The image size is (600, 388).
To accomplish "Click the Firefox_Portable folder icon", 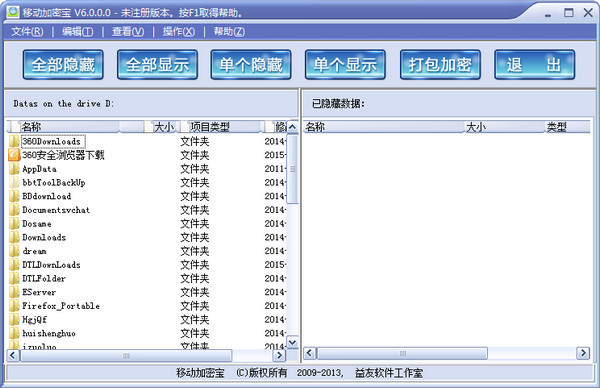I will pyautogui.click(x=14, y=306).
